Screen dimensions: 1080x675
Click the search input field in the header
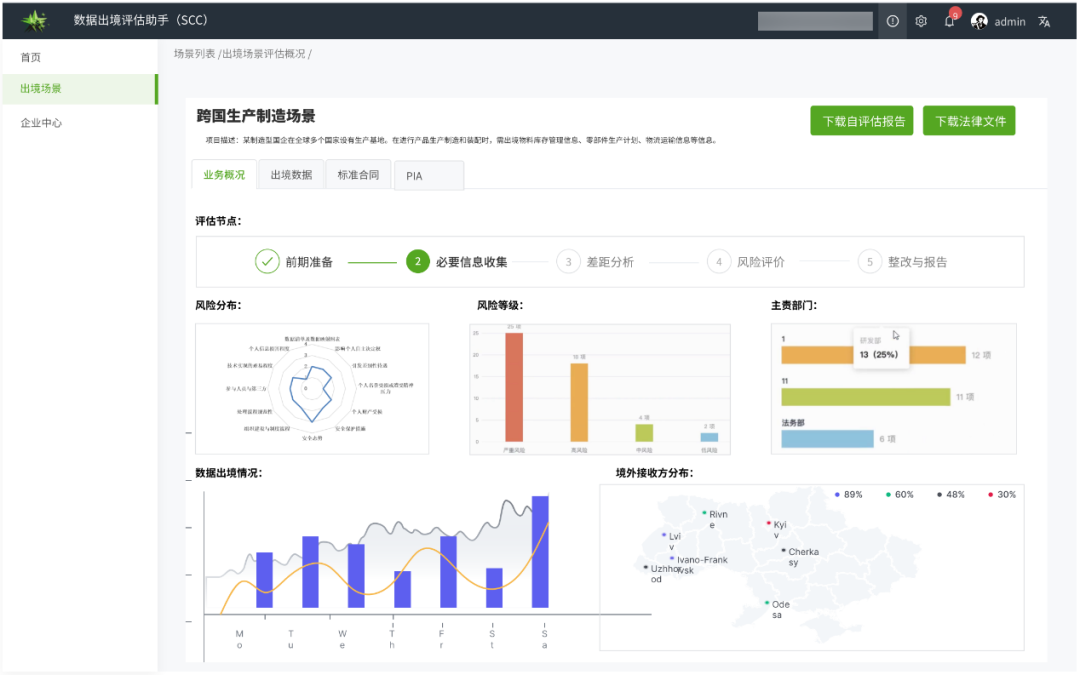coord(814,21)
